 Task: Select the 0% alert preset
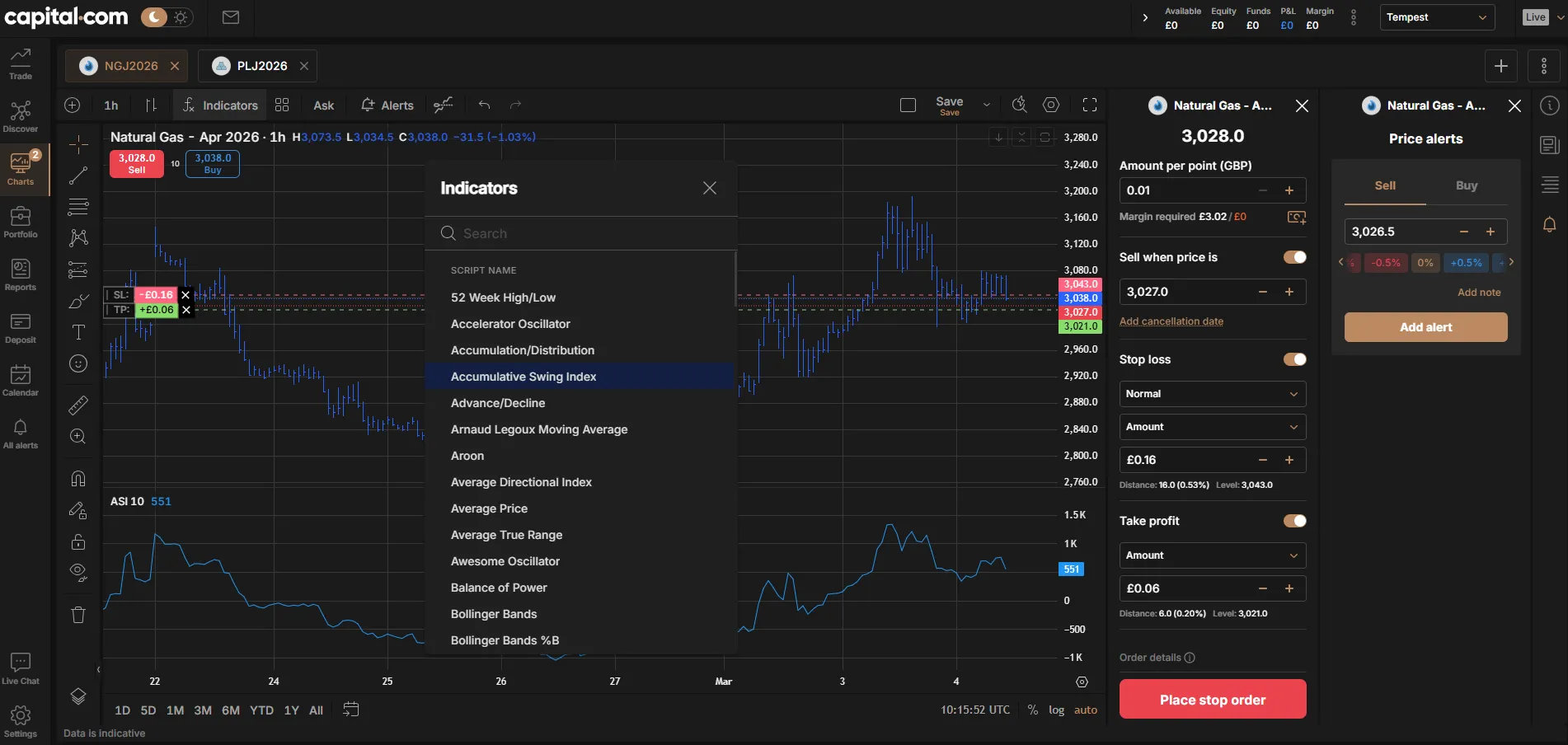point(1425,263)
